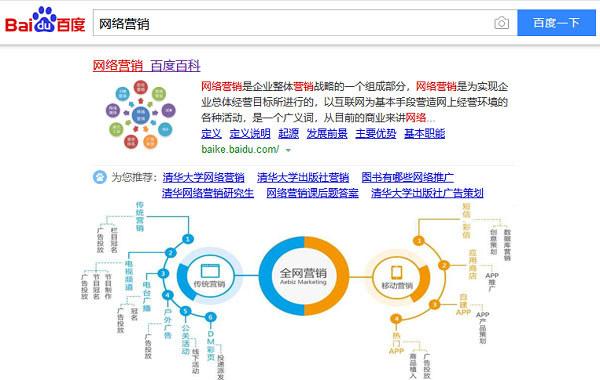
Task: Click orange node number 2
Action: click(x=444, y=265)
